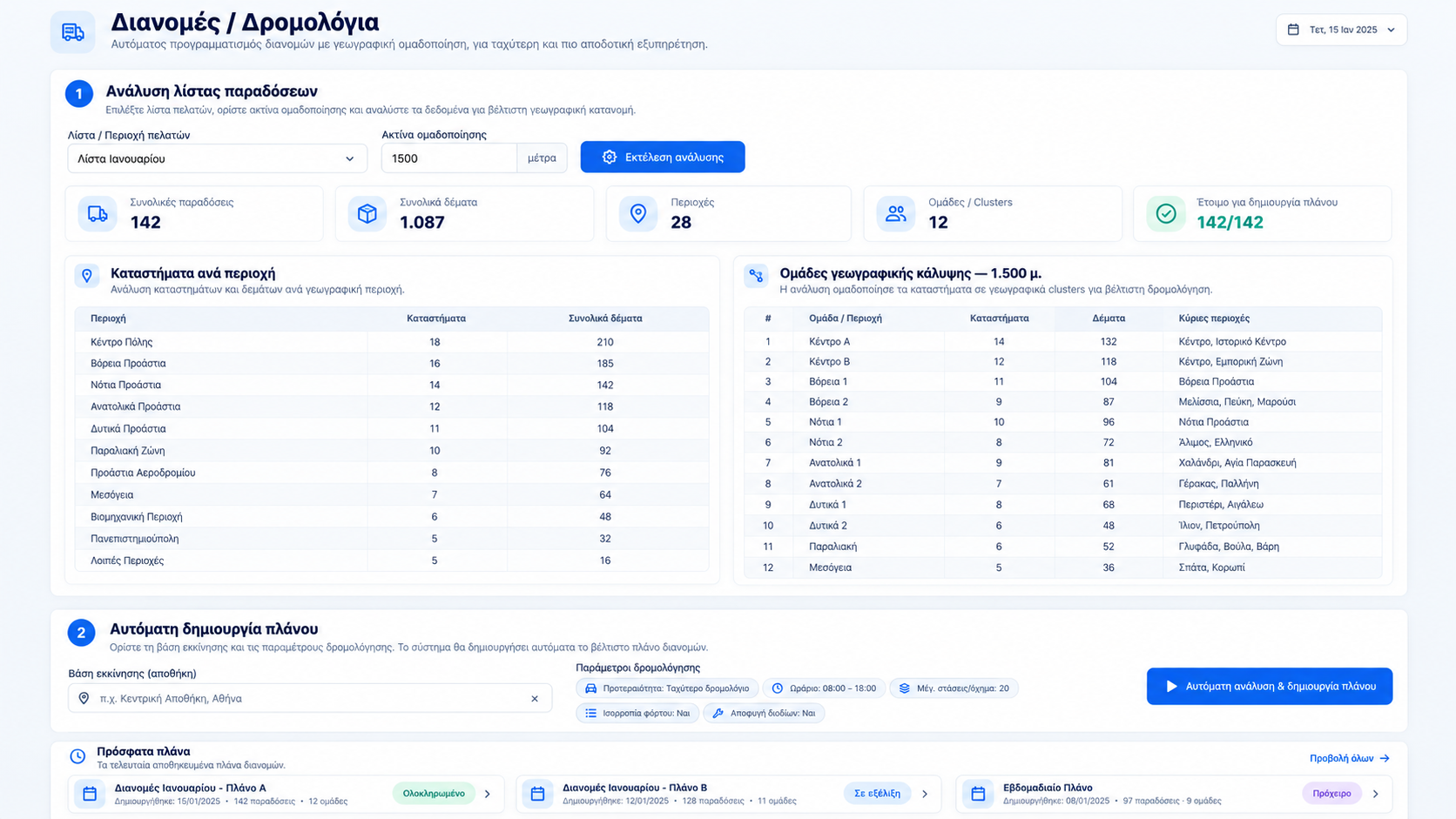Click gear icon on Εκτέλεση ανάλυσης button
The height and width of the screenshot is (819, 1456).
(x=610, y=158)
